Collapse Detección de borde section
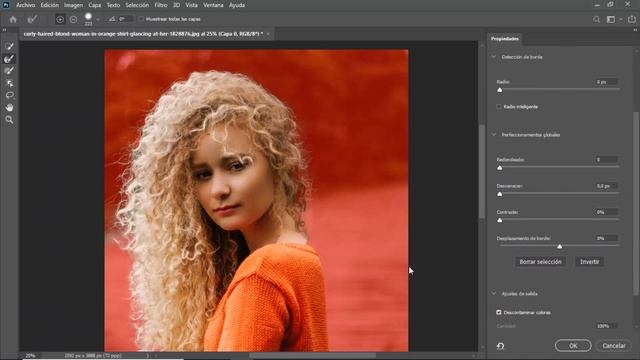Viewport: 640px width, 360px height. 494,57
